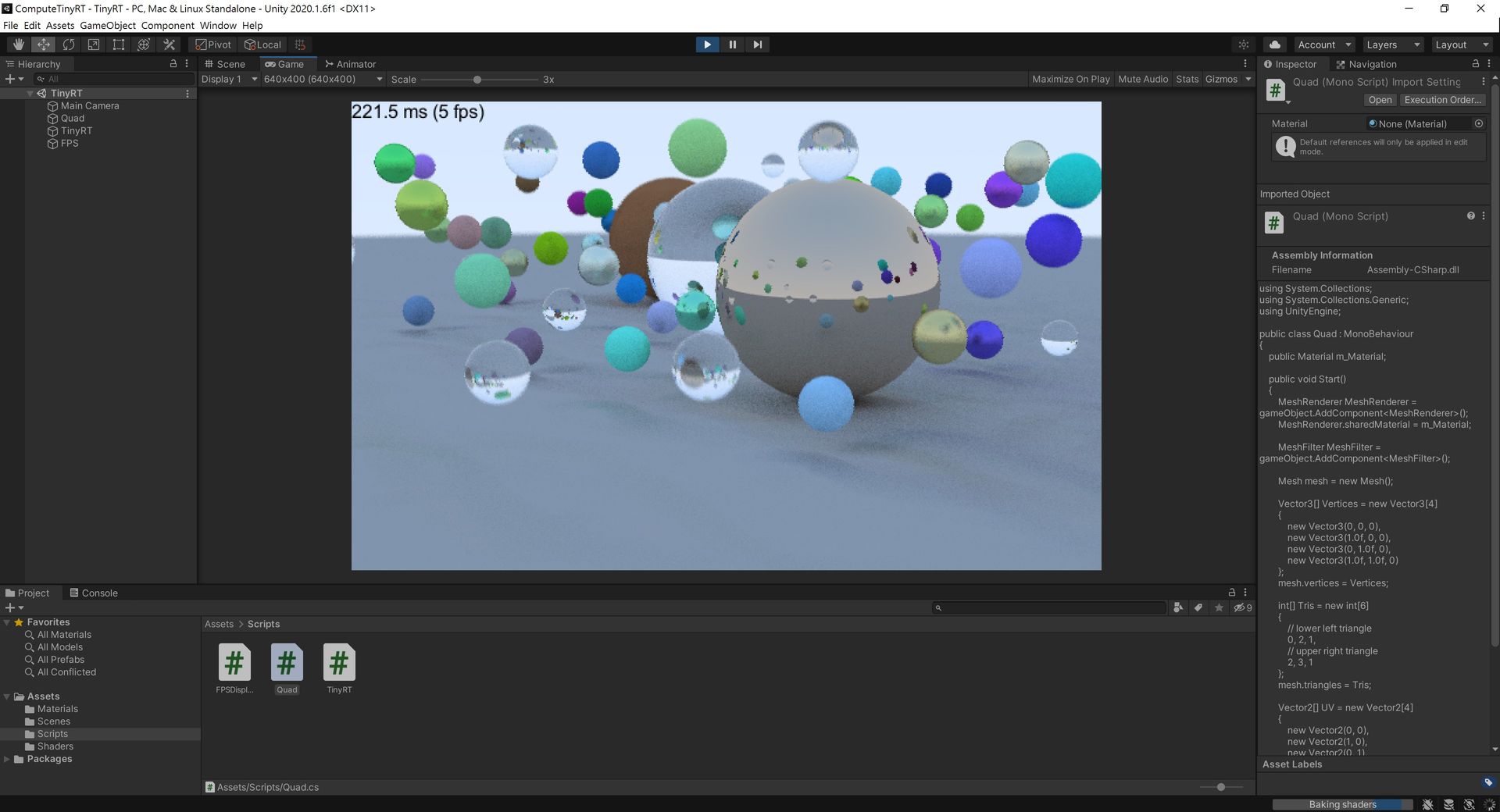Image resolution: width=1500 pixels, height=812 pixels.
Task: Open Layout dropdown
Action: pyautogui.click(x=1461, y=45)
